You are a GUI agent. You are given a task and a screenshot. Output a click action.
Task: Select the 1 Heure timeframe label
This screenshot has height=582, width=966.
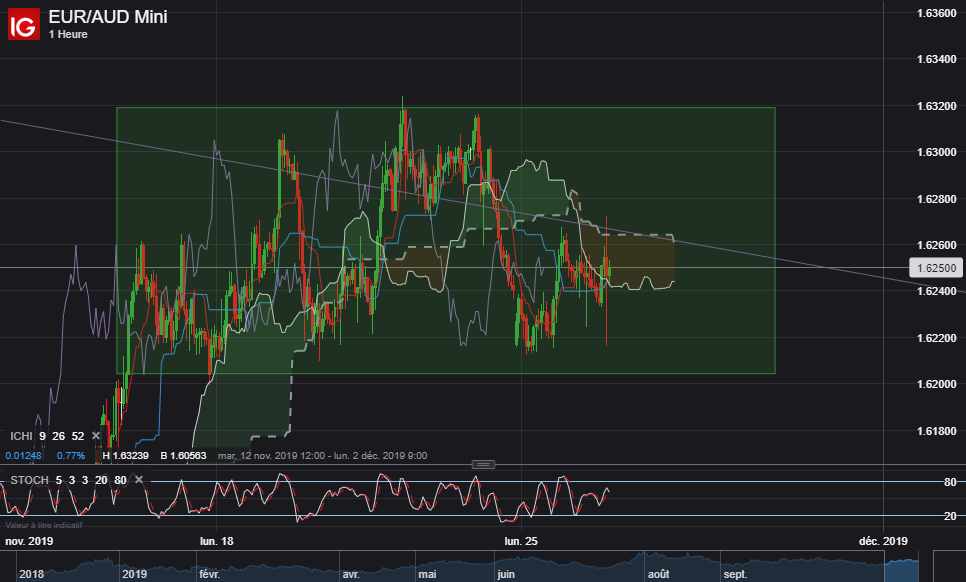pyautogui.click(x=68, y=34)
